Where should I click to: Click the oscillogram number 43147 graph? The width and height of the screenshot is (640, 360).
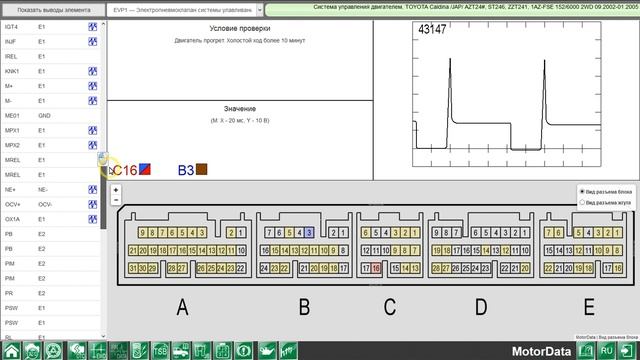point(507,94)
